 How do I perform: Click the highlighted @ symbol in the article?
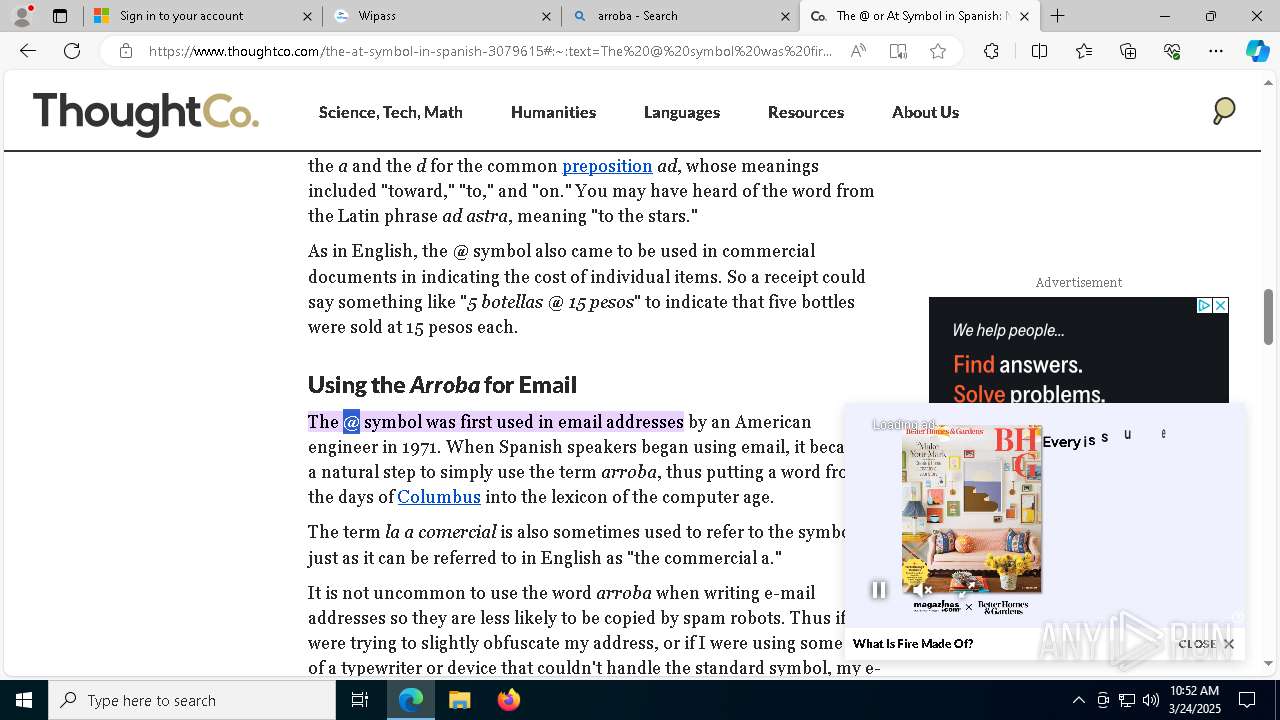(351, 422)
